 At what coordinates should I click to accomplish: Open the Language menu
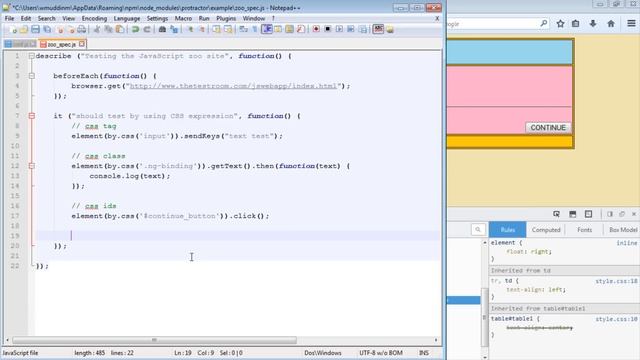[127, 19]
